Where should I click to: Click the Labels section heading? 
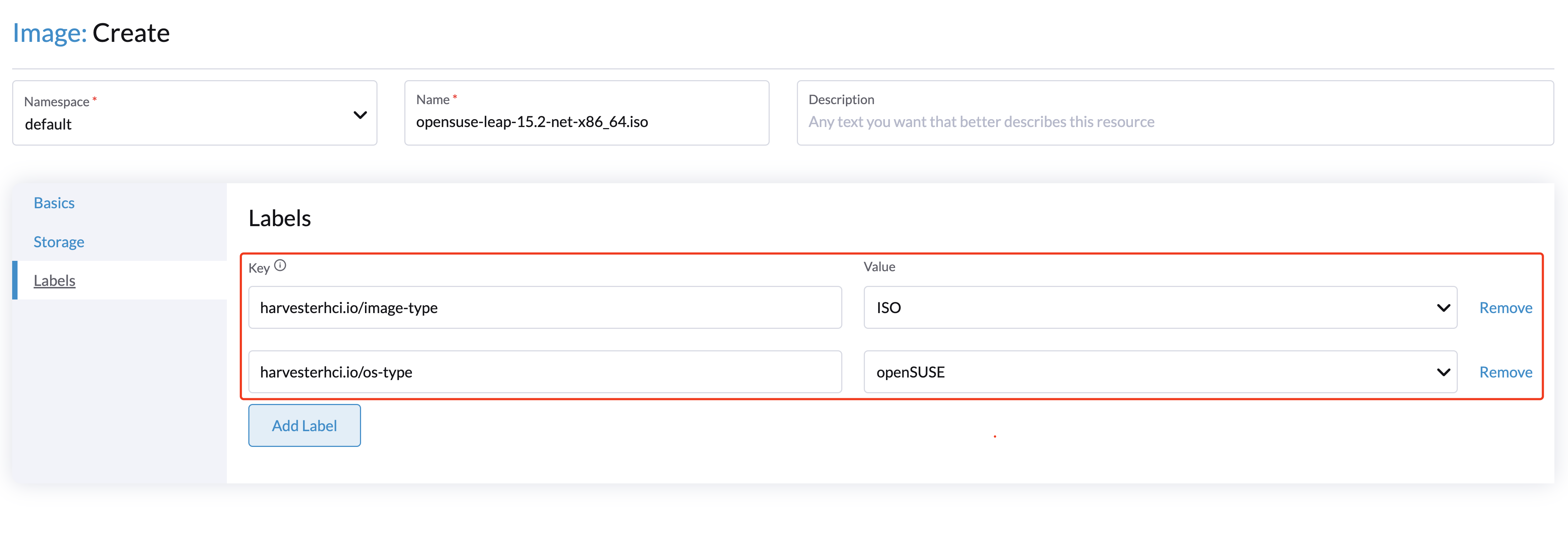[279, 218]
